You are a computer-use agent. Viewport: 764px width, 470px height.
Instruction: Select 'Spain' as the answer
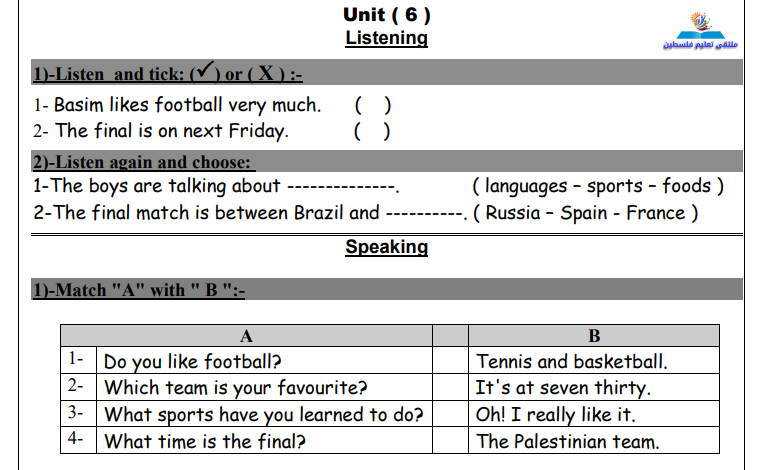583,213
